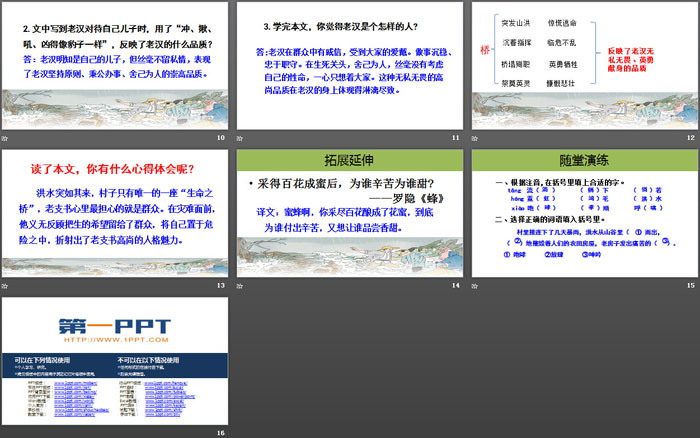Click slide number label 14
Screen dimensions: 700x438
coord(456,285)
